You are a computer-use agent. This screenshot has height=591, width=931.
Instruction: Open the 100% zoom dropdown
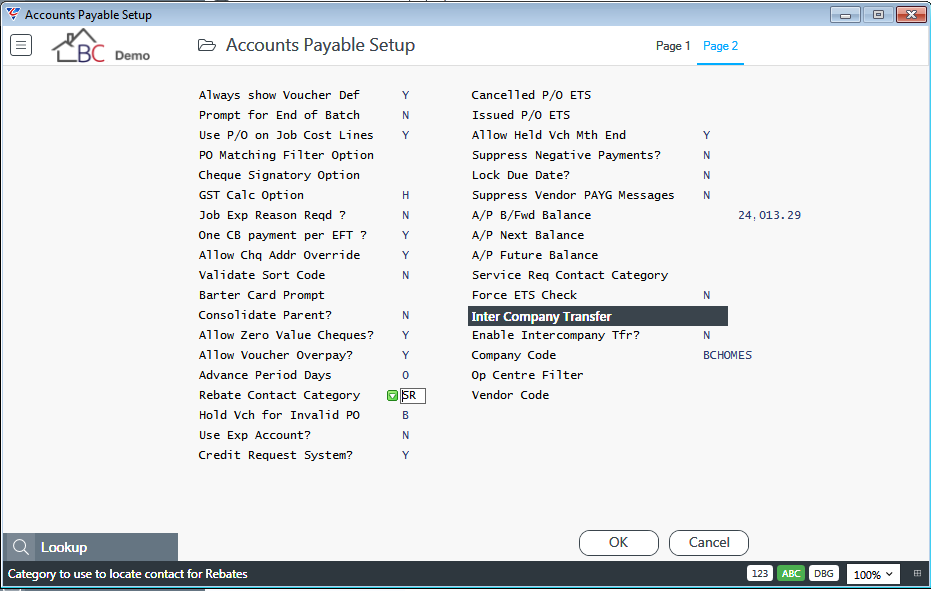point(873,574)
